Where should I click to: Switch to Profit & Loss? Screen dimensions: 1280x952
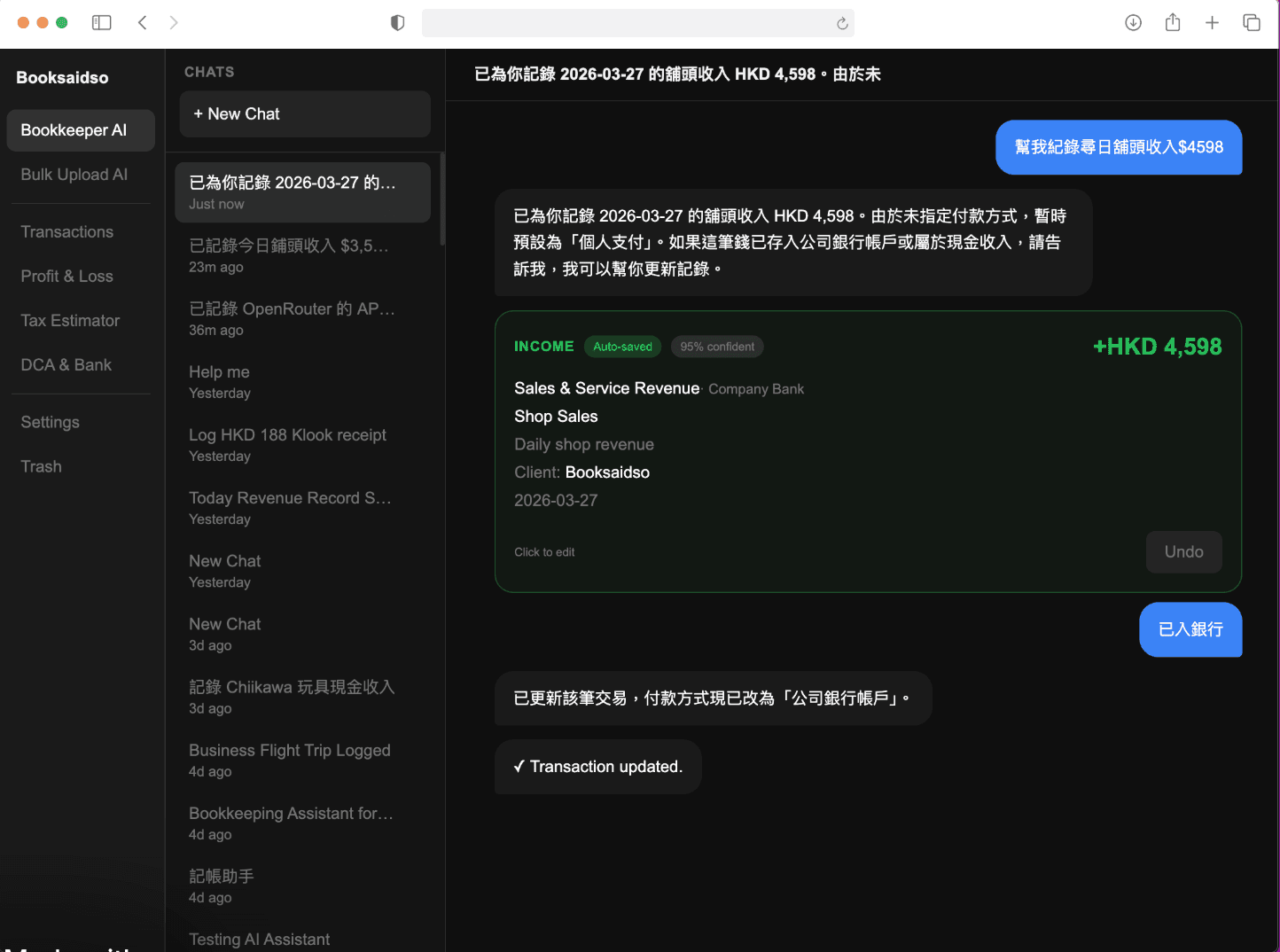(66, 276)
